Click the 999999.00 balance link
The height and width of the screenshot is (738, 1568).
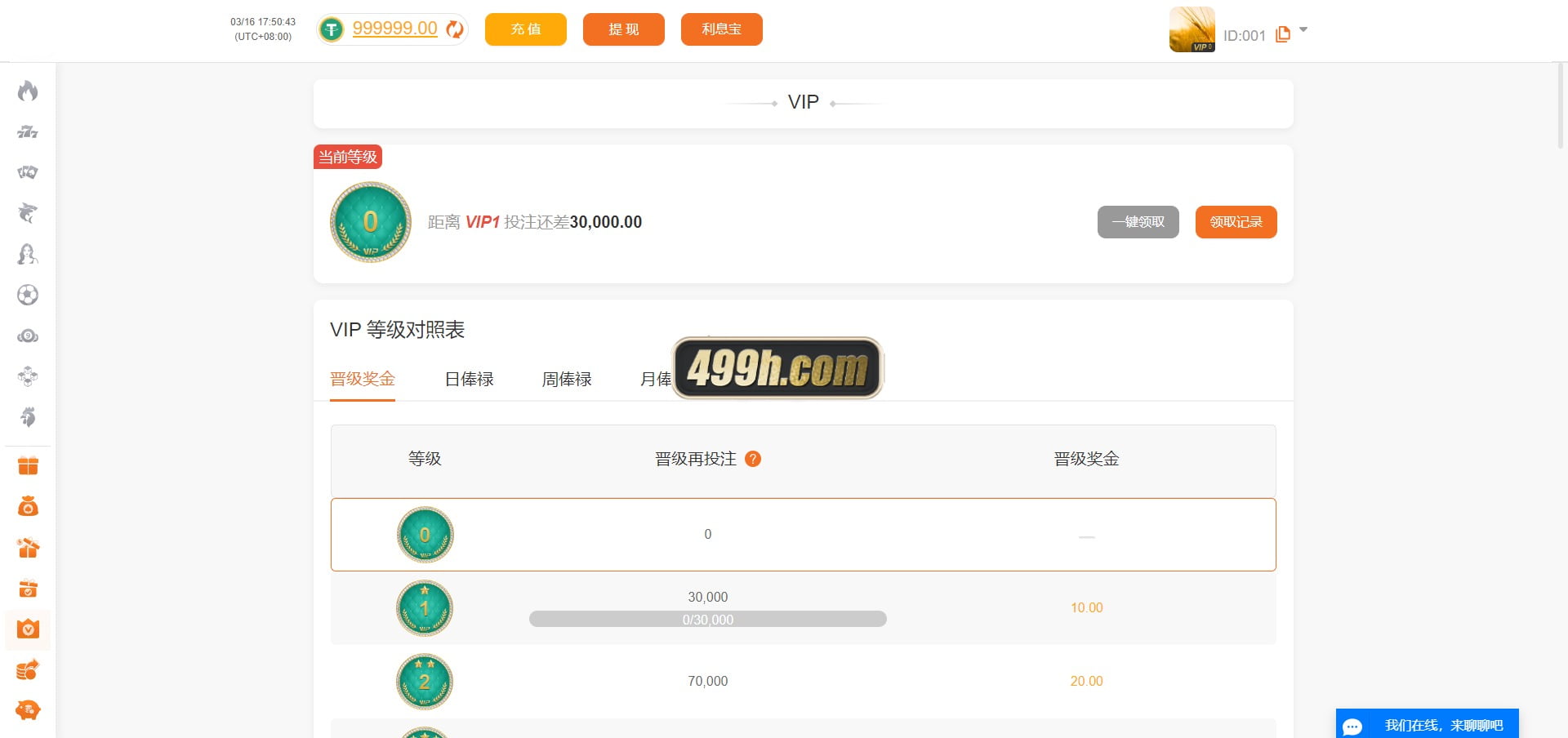click(x=394, y=29)
